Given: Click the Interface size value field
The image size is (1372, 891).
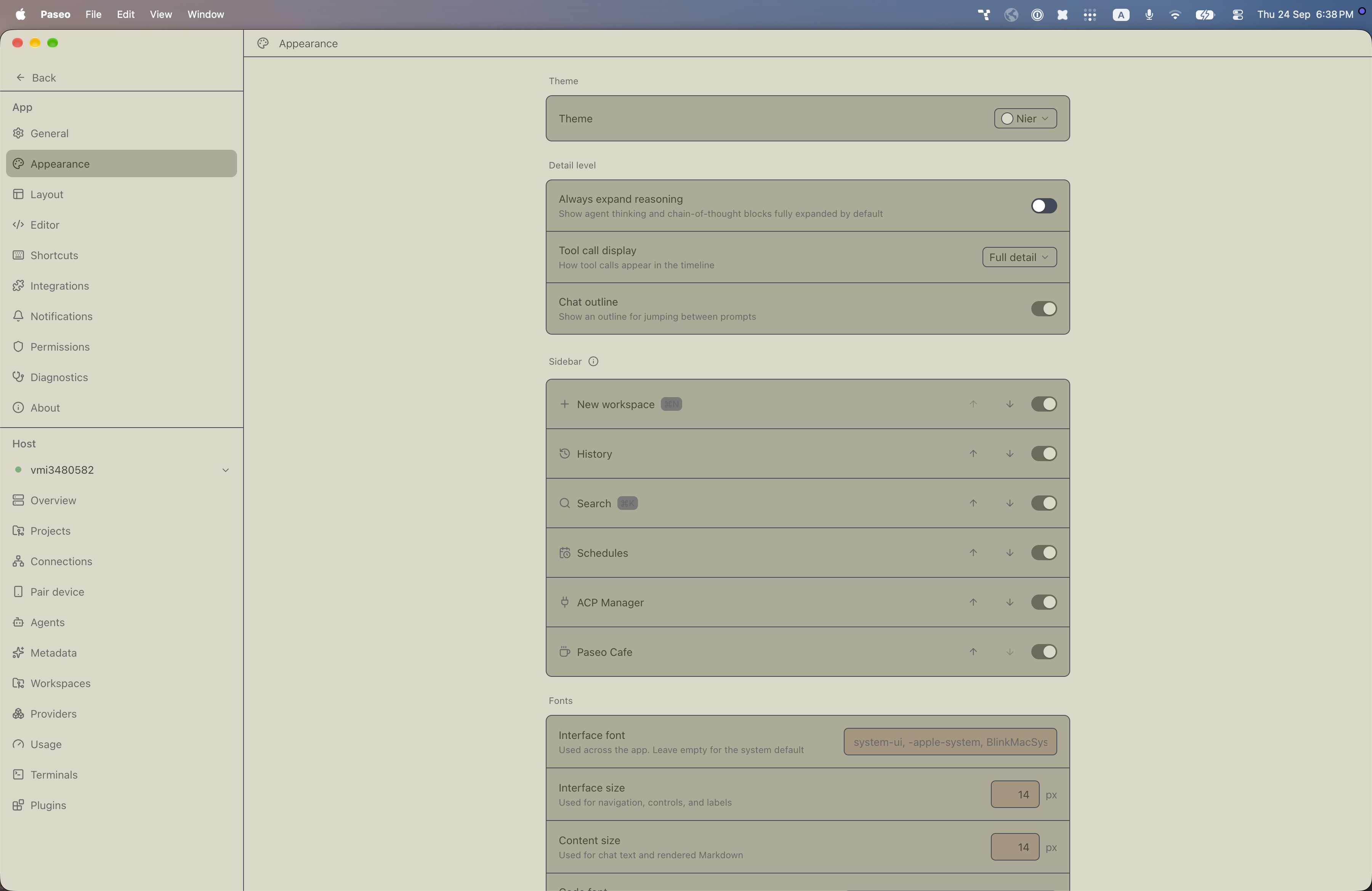Looking at the screenshot, I should [1015, 795].
